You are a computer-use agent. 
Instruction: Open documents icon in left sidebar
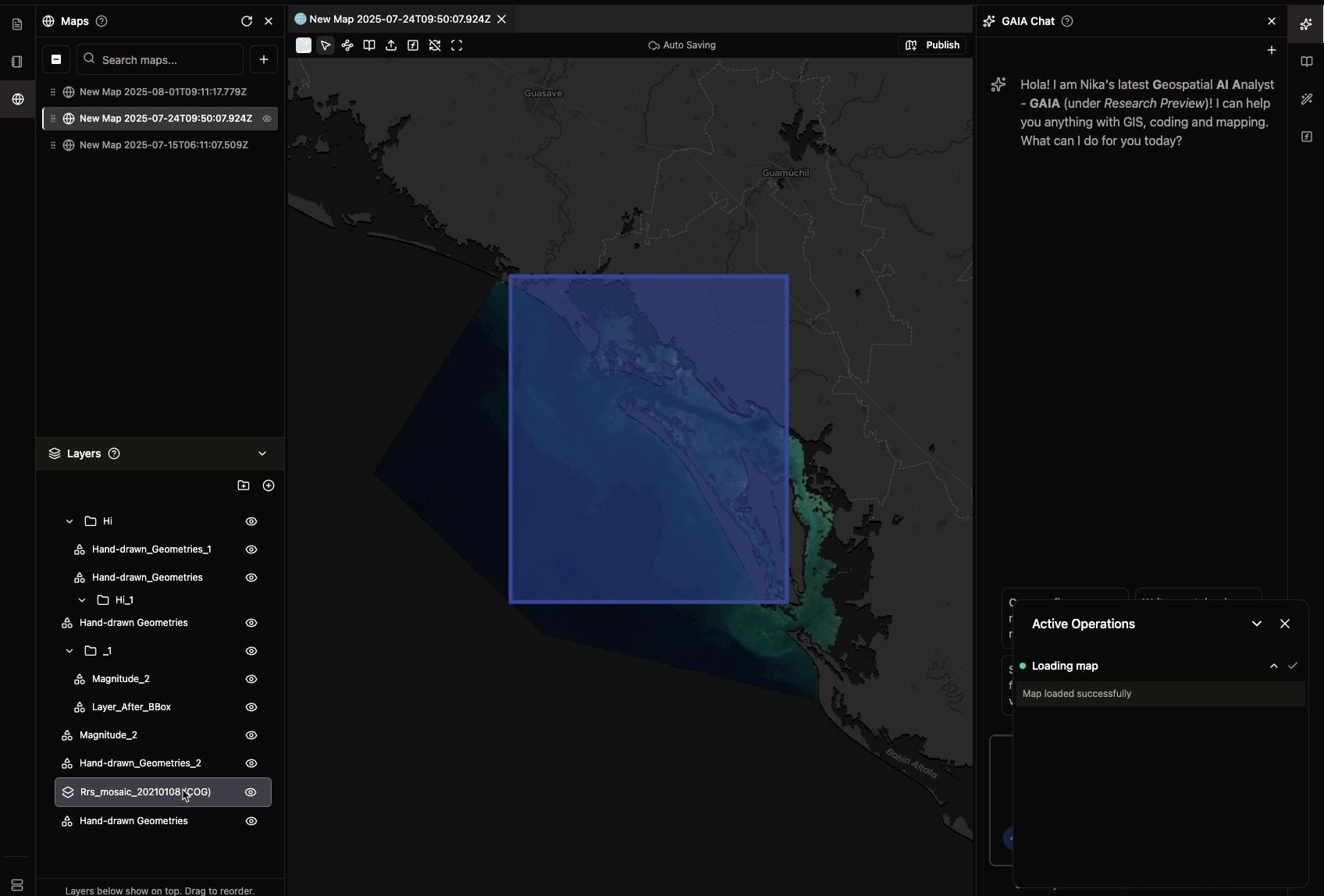pos(17,24)
